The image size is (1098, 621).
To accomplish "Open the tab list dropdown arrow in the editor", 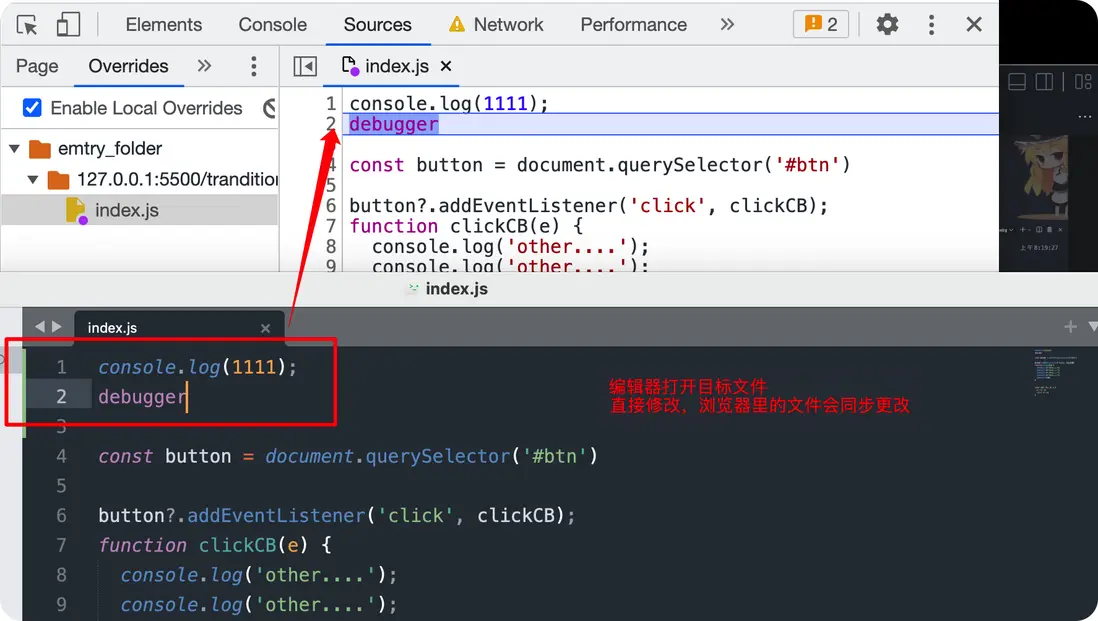I will pyautogui.click(x=1092, y=327).
